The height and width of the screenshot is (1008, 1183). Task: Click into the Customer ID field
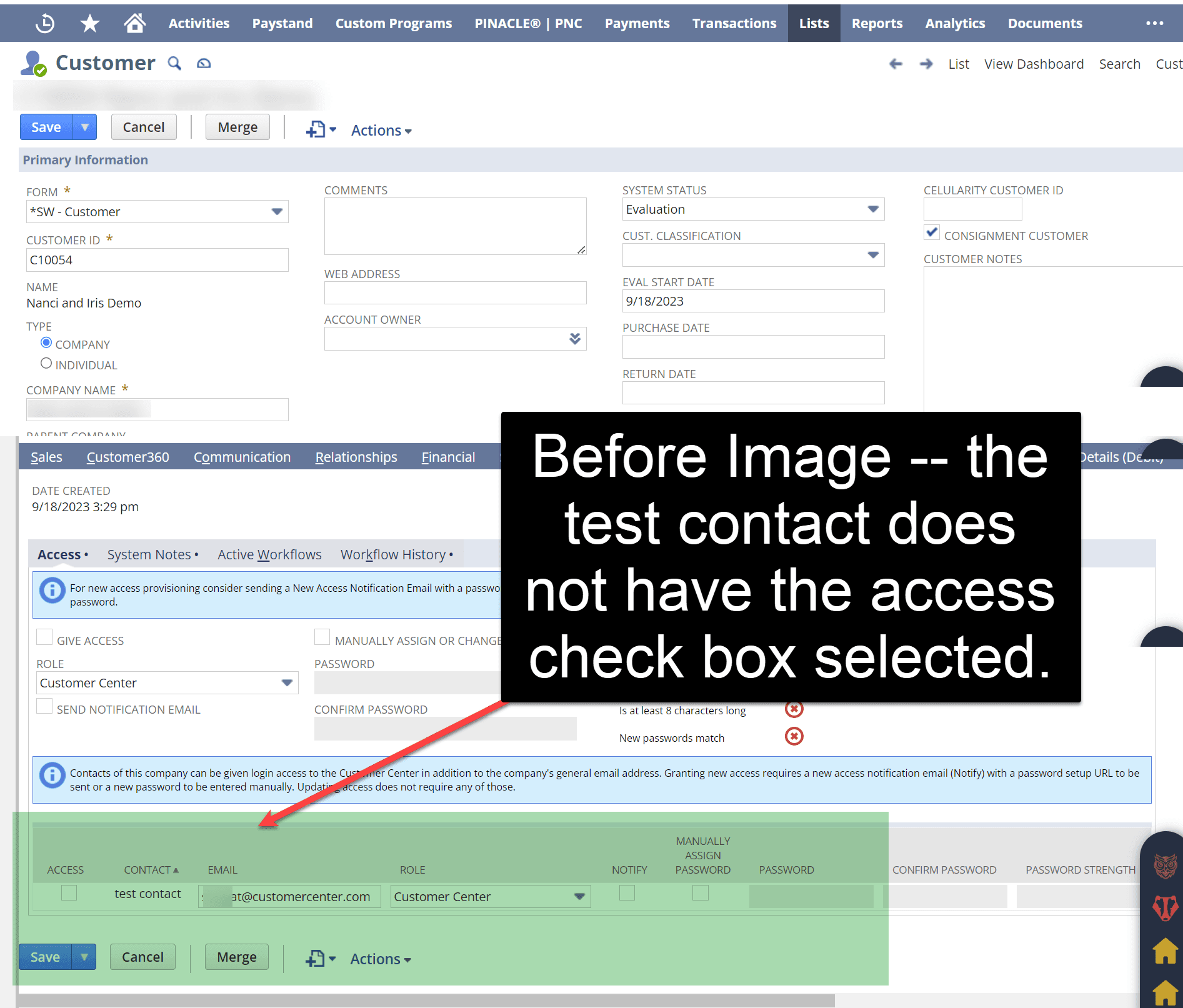pyautogui.click(x=157, y=260)
